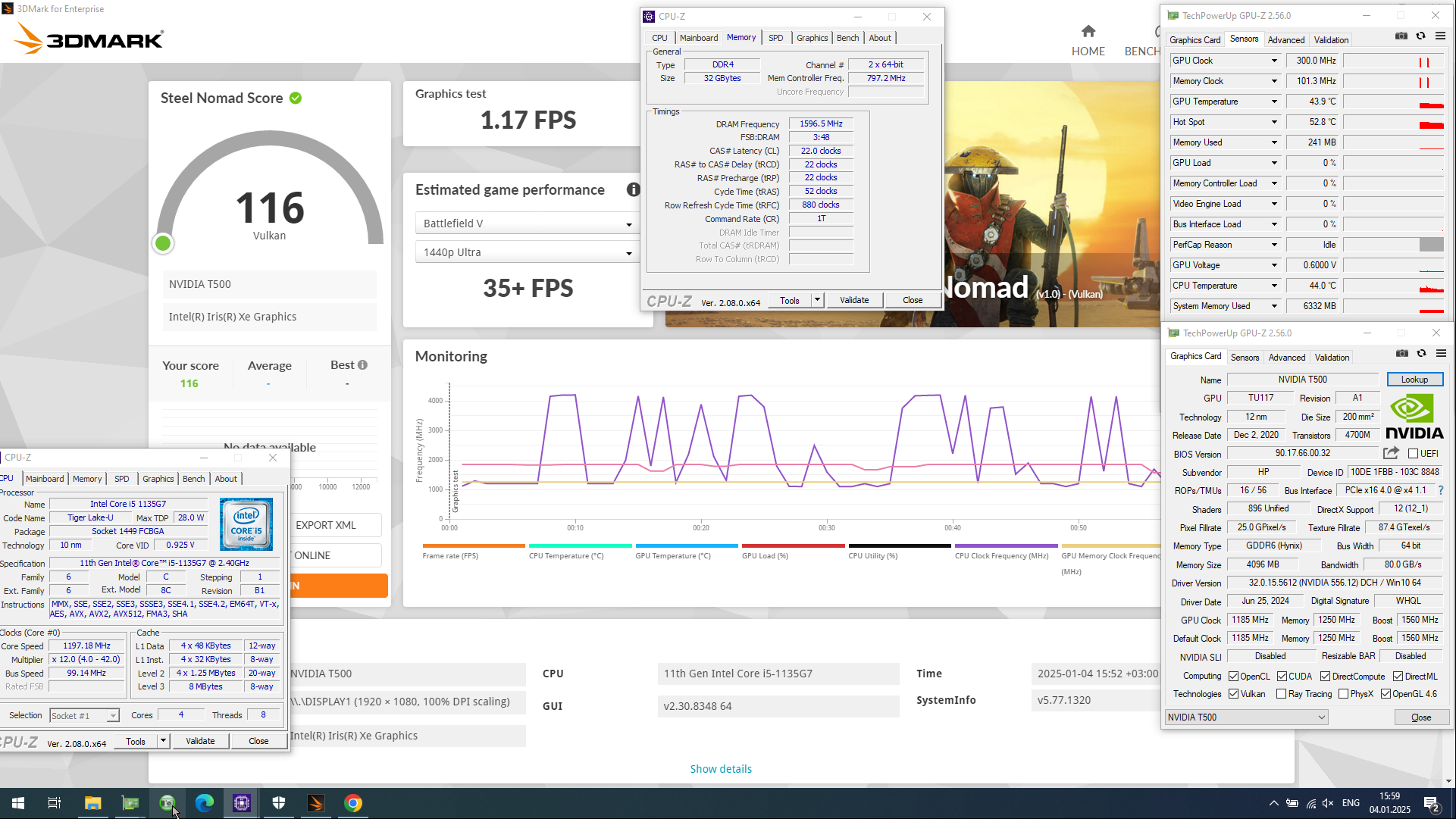Click the green verified score checkmark

(x=296, y=98)
